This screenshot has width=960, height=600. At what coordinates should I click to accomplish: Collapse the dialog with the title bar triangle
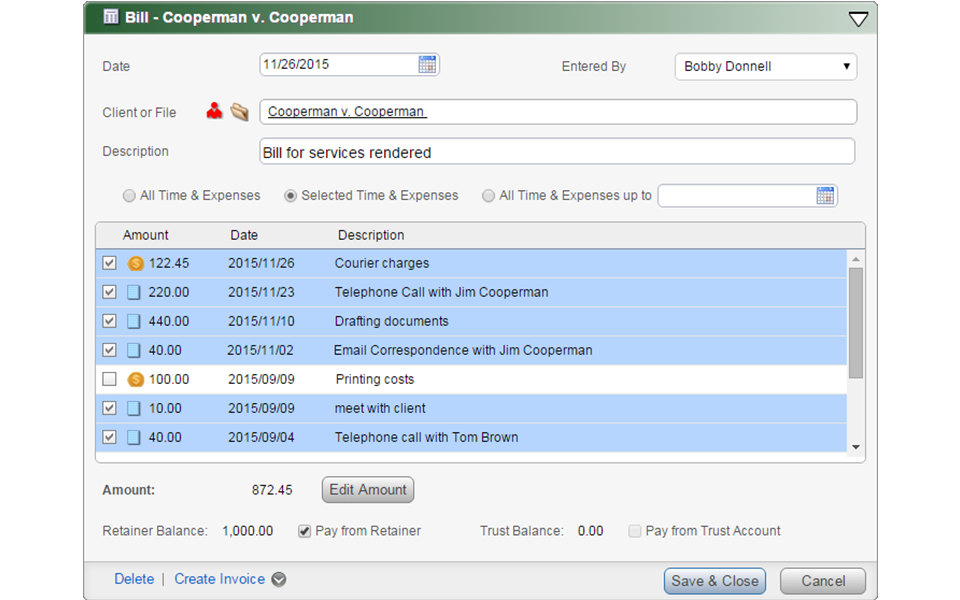858,19
